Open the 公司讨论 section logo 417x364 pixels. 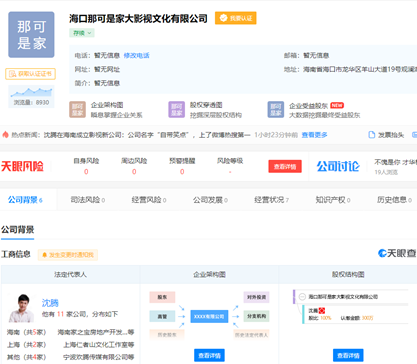click(338, 166)
